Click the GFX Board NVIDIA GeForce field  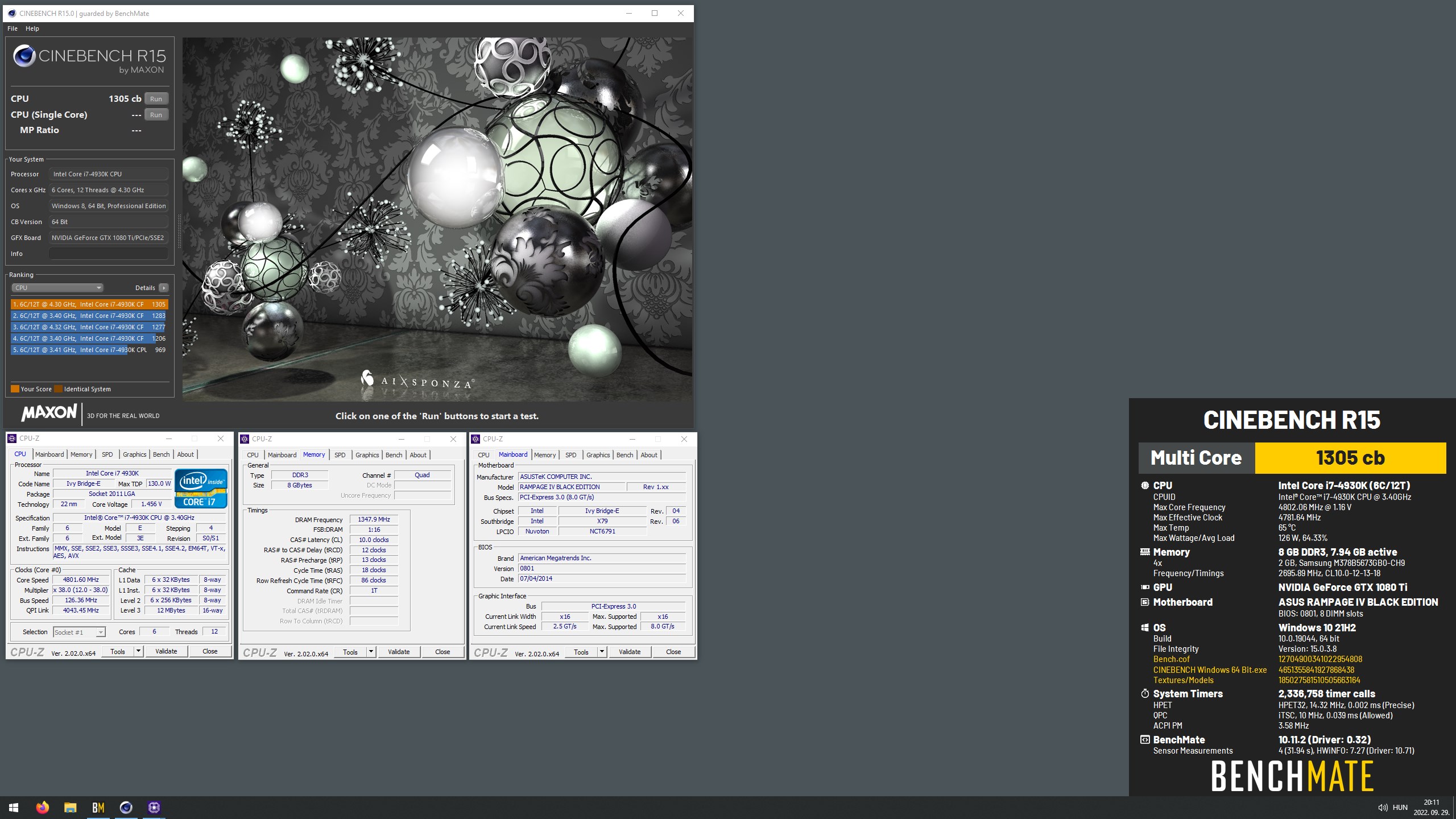[x=108, y=238]
